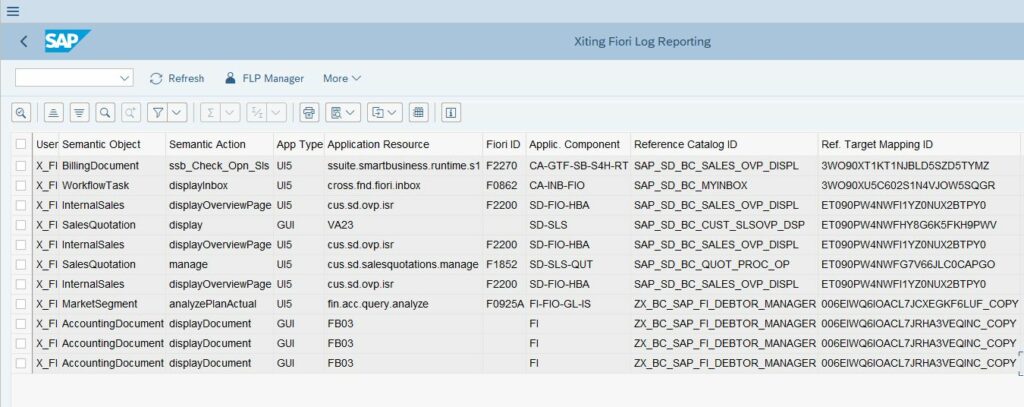
Task: Select the Applic. Component column header
Action: pos(578,144)
